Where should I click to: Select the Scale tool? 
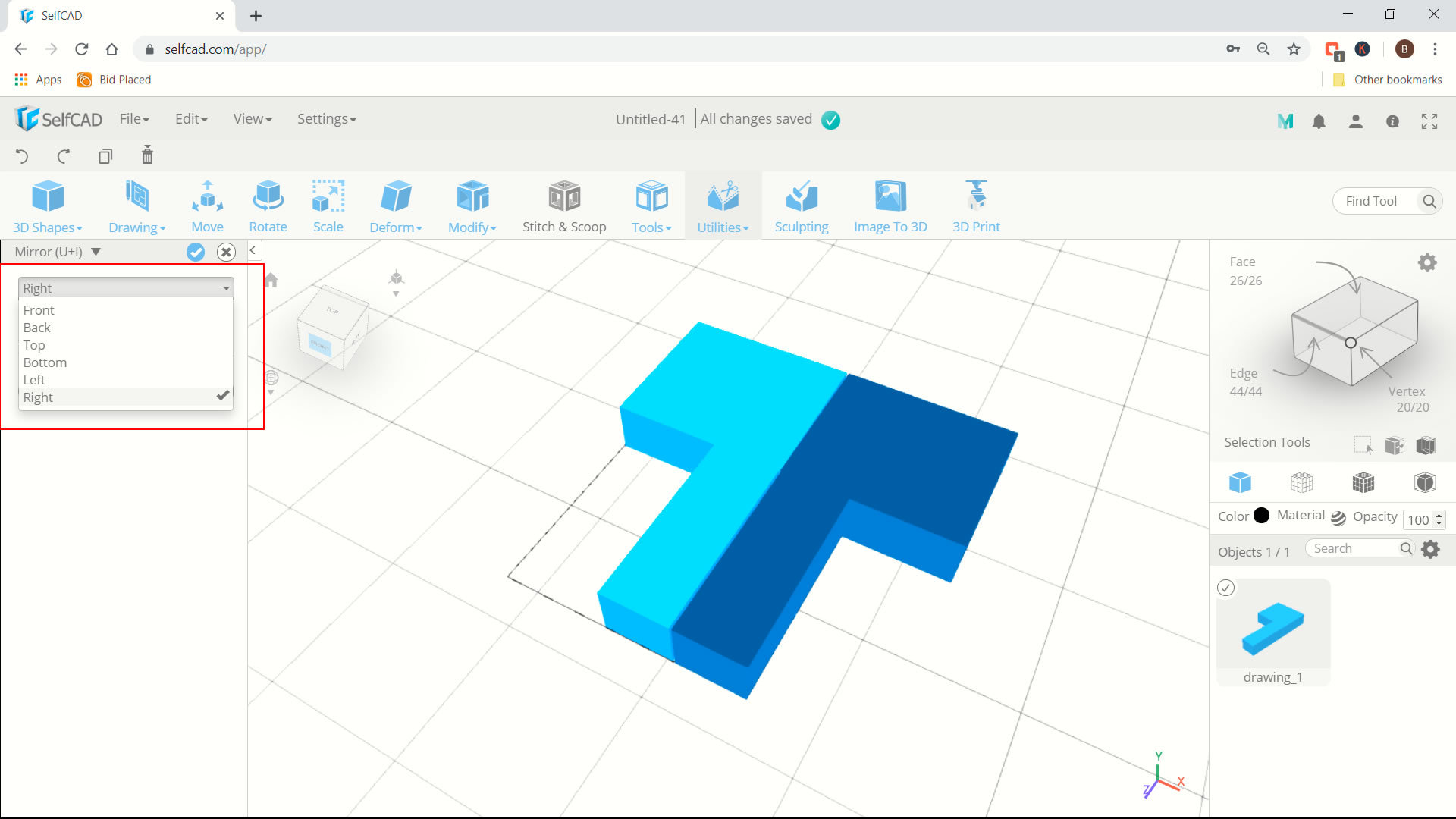coord(328,206)
